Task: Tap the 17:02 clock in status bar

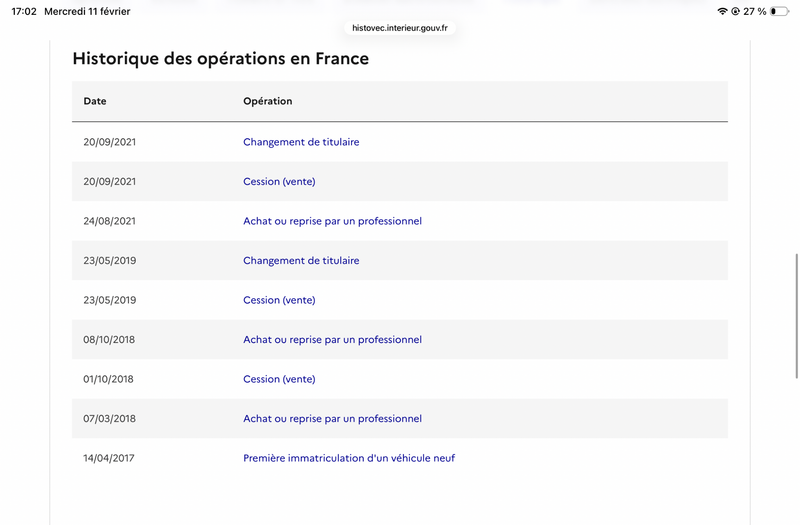Action: click(24, 11)
